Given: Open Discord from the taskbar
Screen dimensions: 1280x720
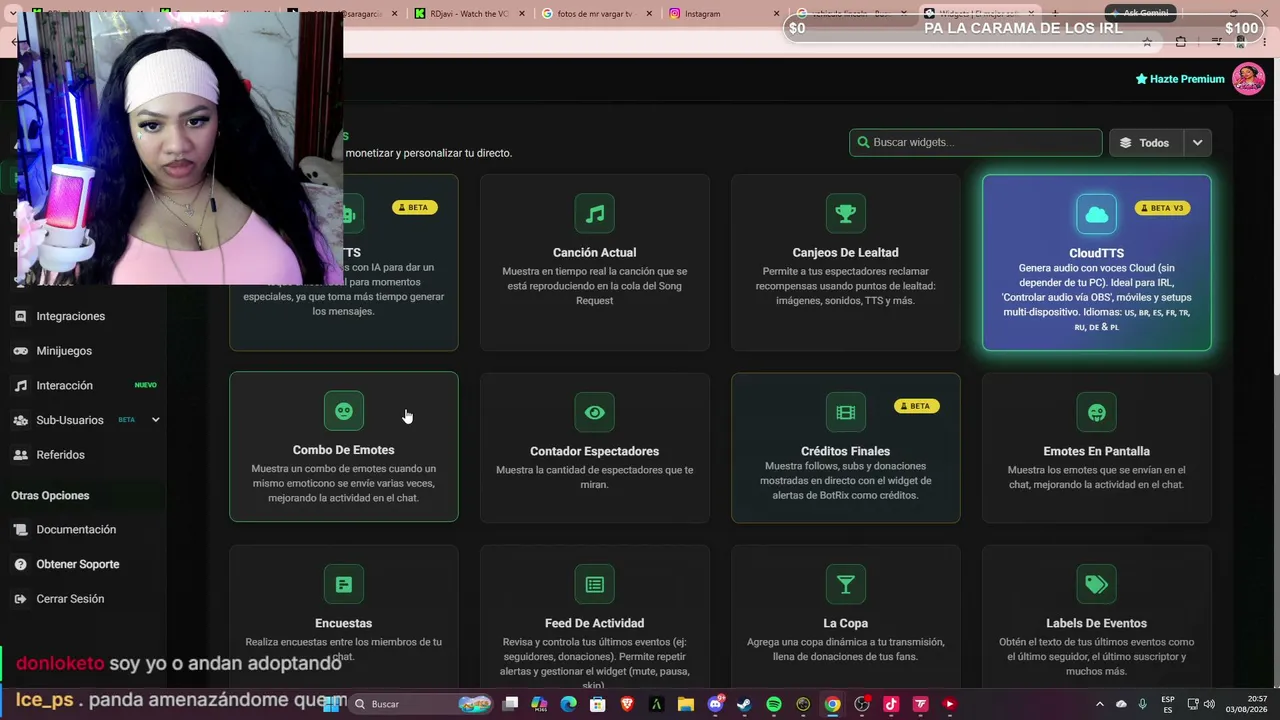Looking at the screenshot, I should 715,704.
